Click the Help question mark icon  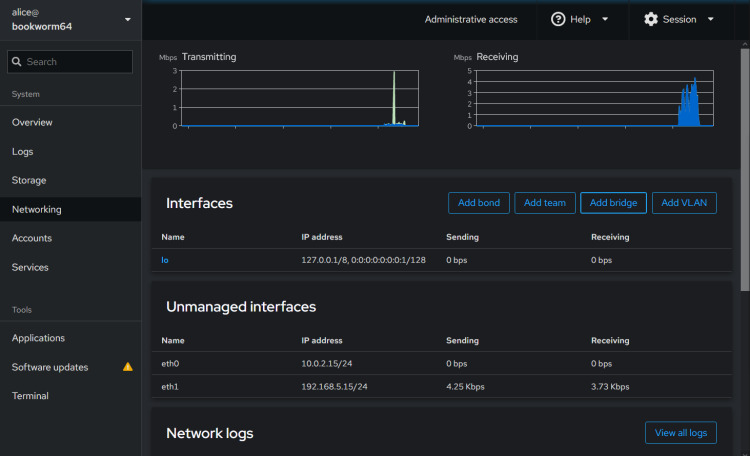pos(558,19)
